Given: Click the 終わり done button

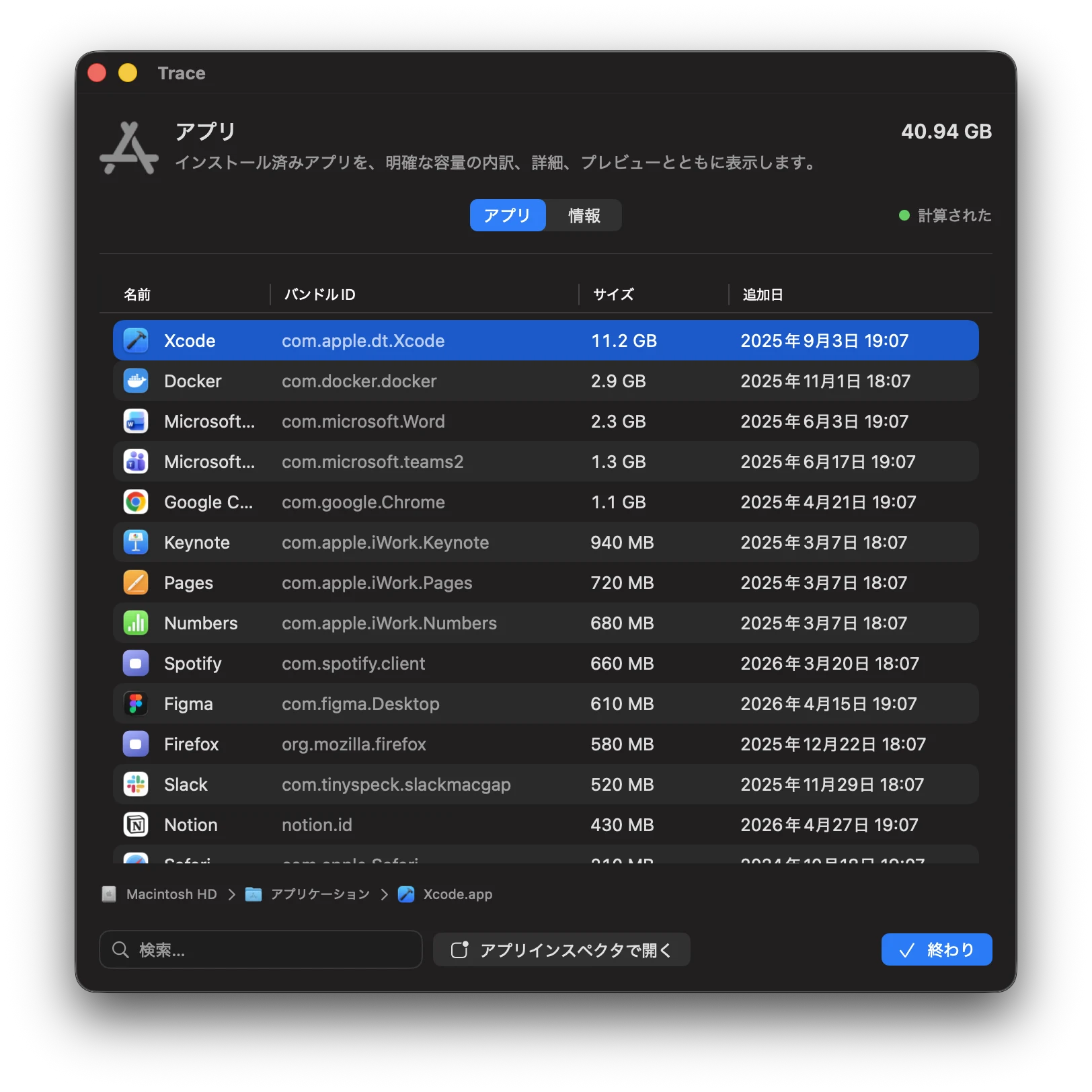Looking at the screenshot, I should tap(937, 949).
